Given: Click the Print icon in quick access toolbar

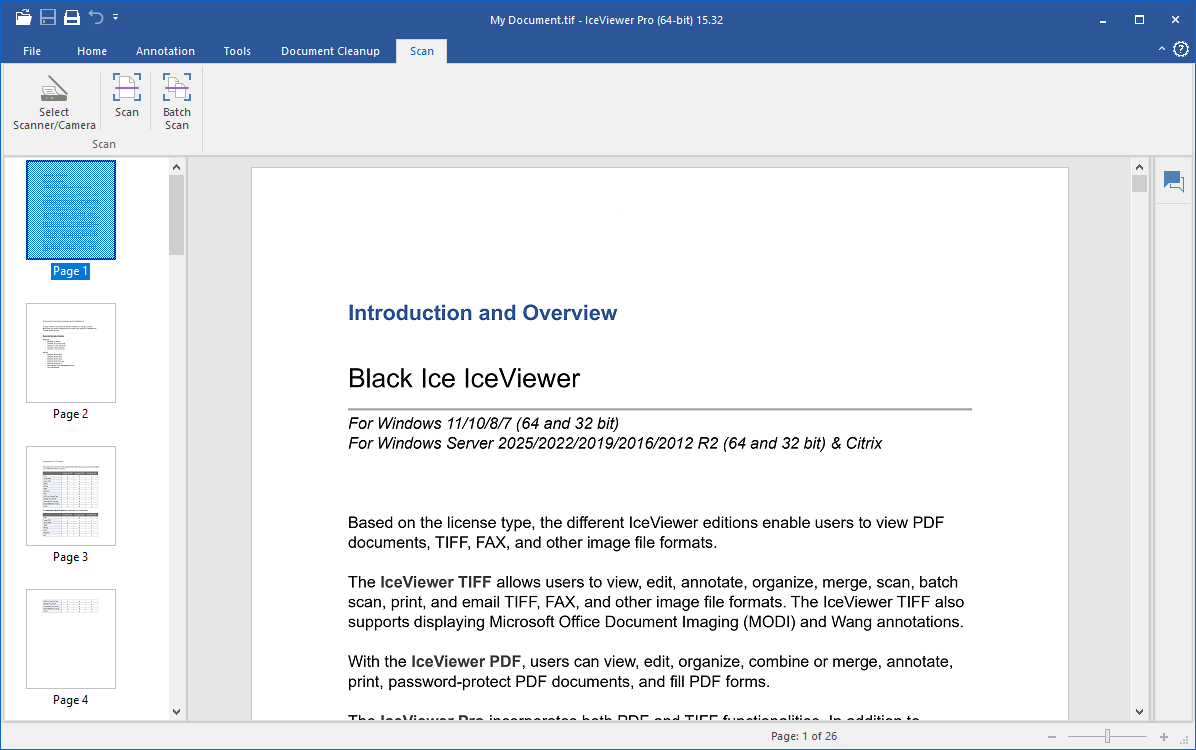Looking at the screenshot, I should pyautogui.click(x=72, y=17).
